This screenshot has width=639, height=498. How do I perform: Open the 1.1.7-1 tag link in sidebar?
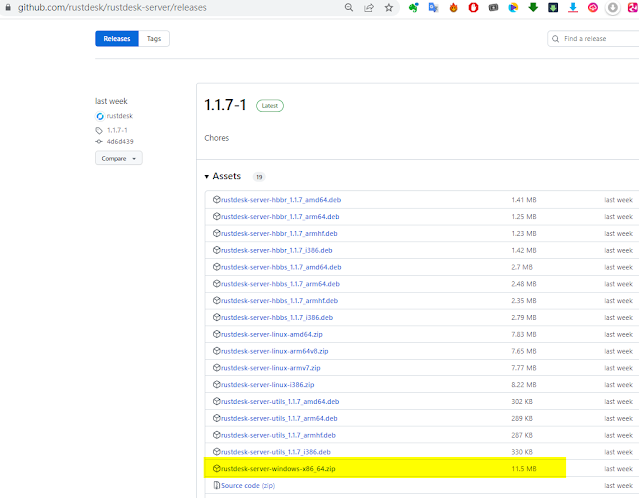coord(117,130)
